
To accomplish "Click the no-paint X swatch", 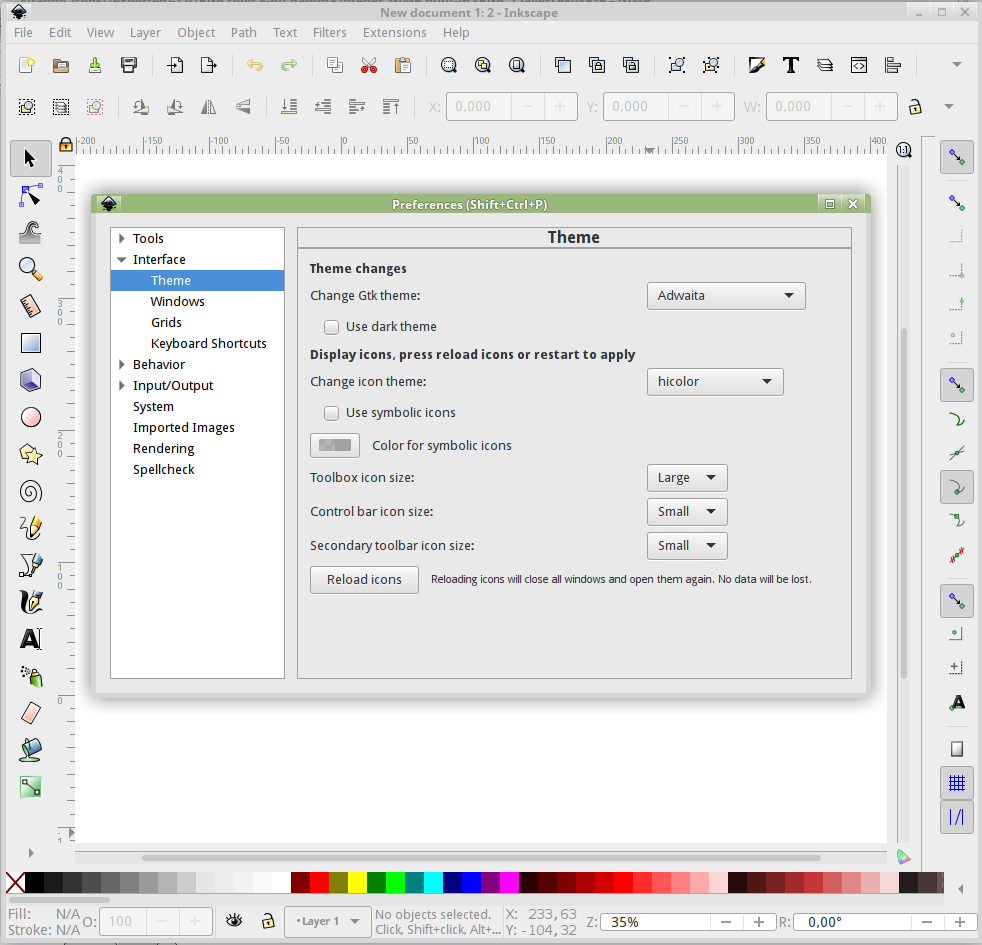I will pyautogui.click(x=16, y=882).
